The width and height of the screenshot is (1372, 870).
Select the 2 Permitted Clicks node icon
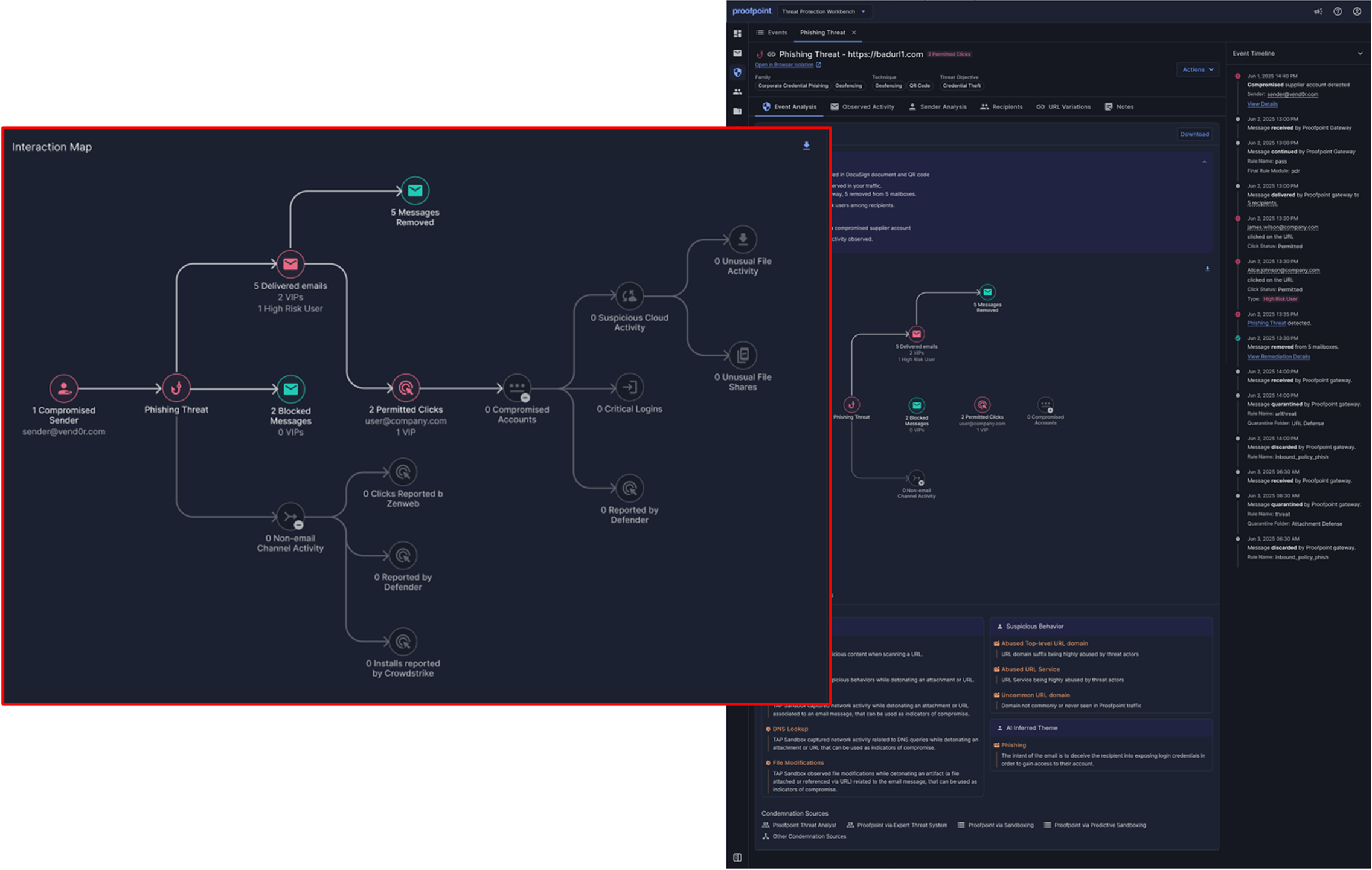click(406, 388)
